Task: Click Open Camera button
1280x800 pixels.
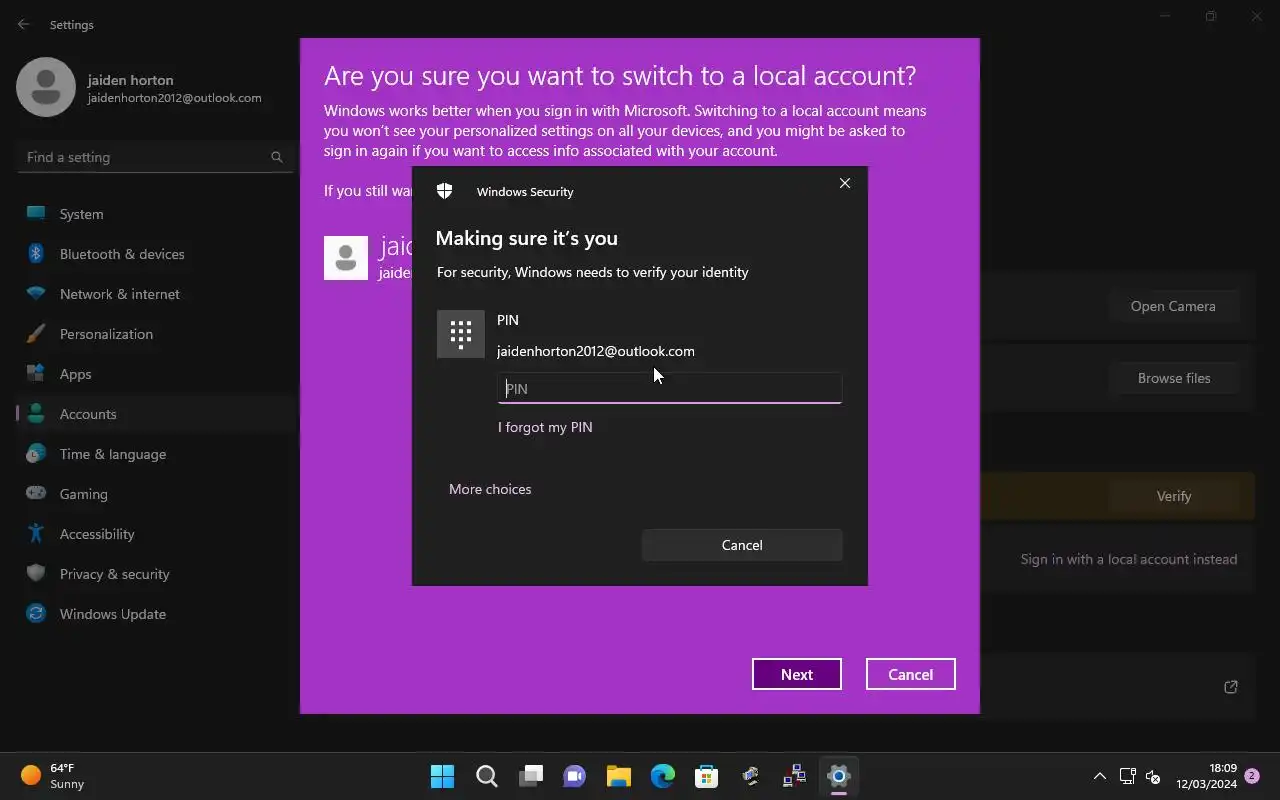Action: tap(1173, 306)
